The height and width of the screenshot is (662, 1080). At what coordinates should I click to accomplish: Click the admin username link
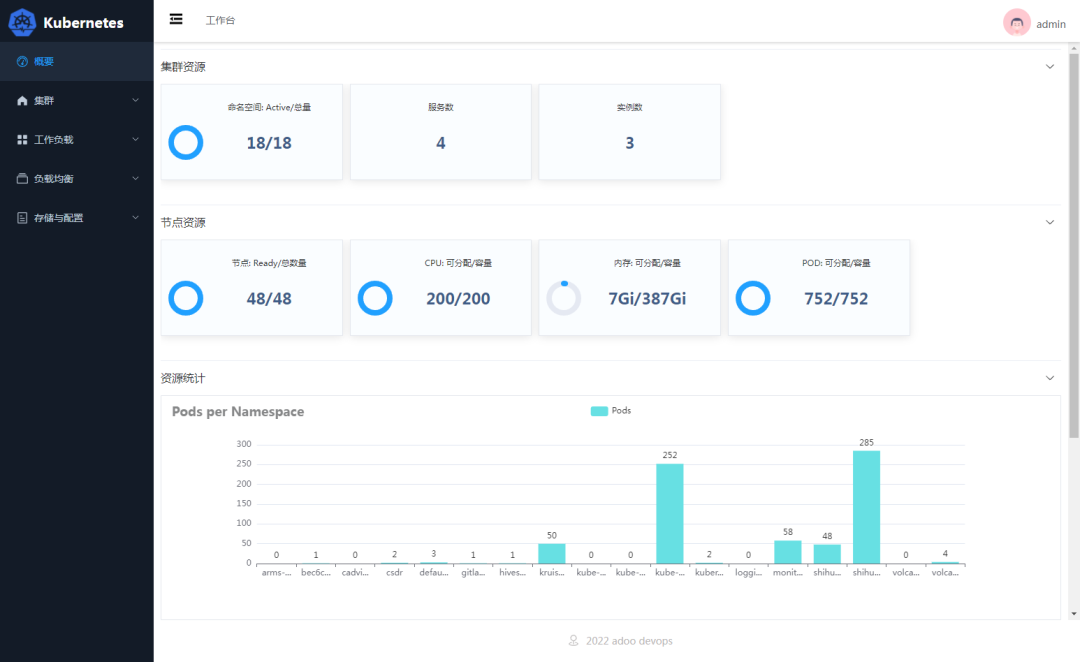tap(1051, 24)
